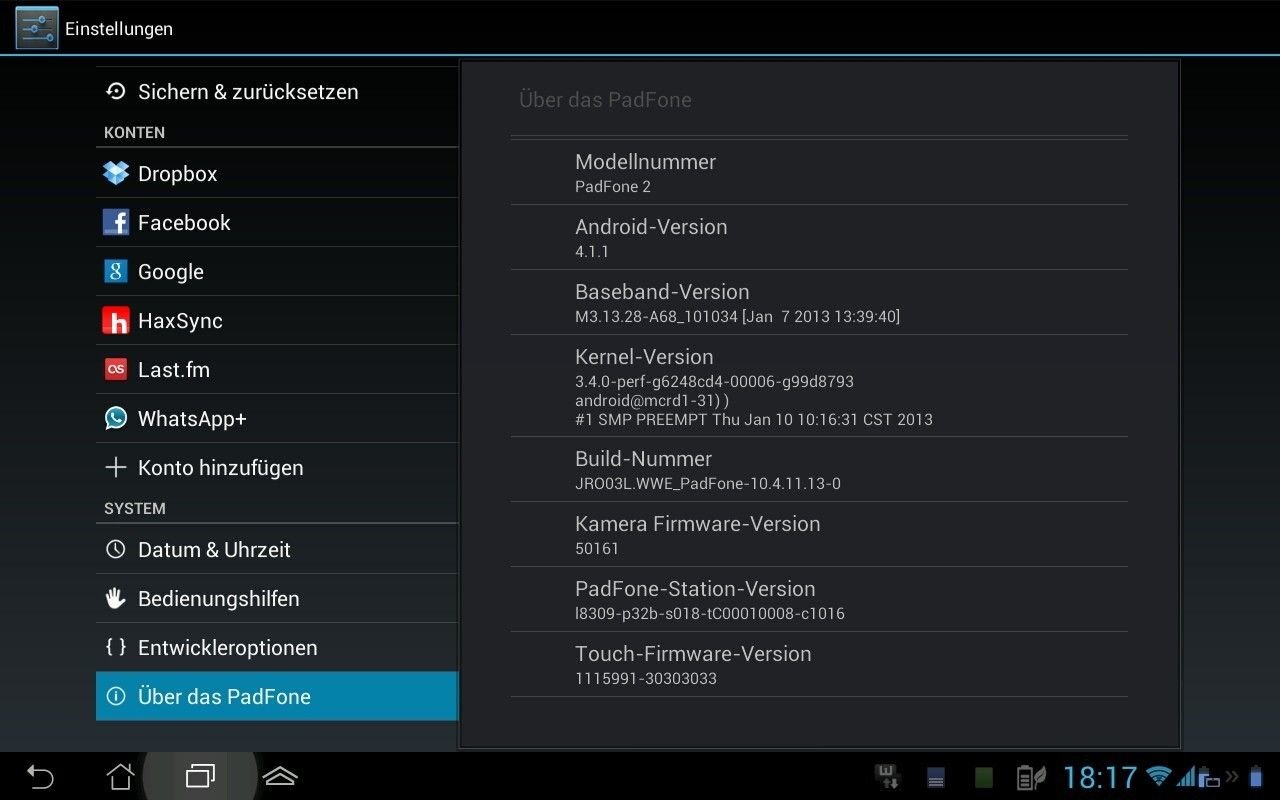Tap the Einstellungen app icon in header

pyautogui.click(x=37, y=28)
